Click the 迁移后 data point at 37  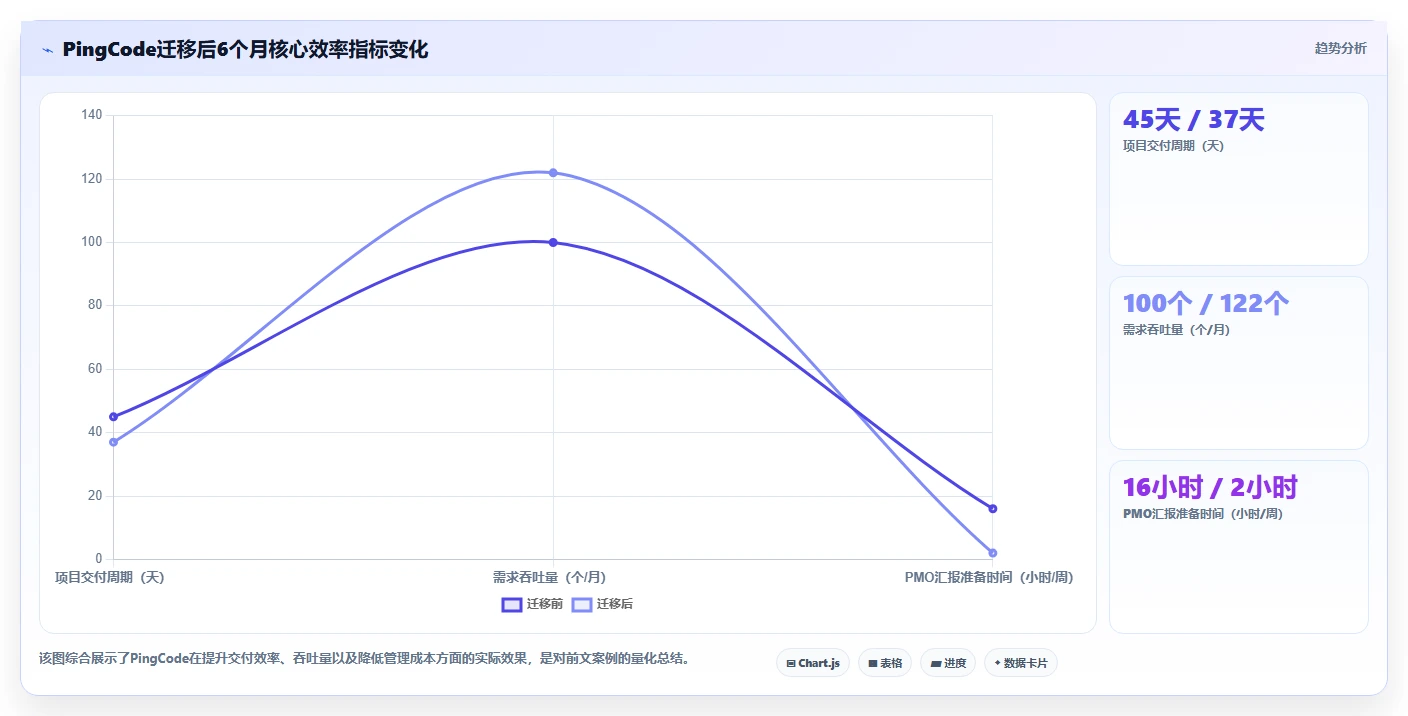(113, 442)
